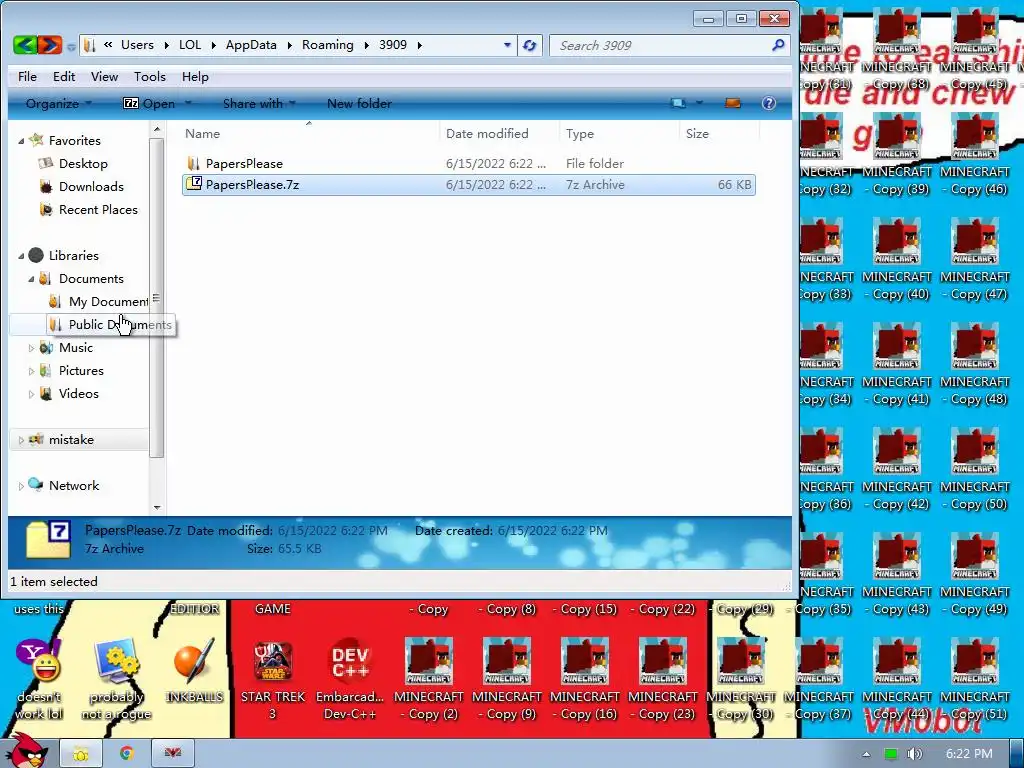Image resolution: width=1024 pixels, height=768 pixels.
Task: Collapse the Libraries tree section
Action: click(21, 255)
